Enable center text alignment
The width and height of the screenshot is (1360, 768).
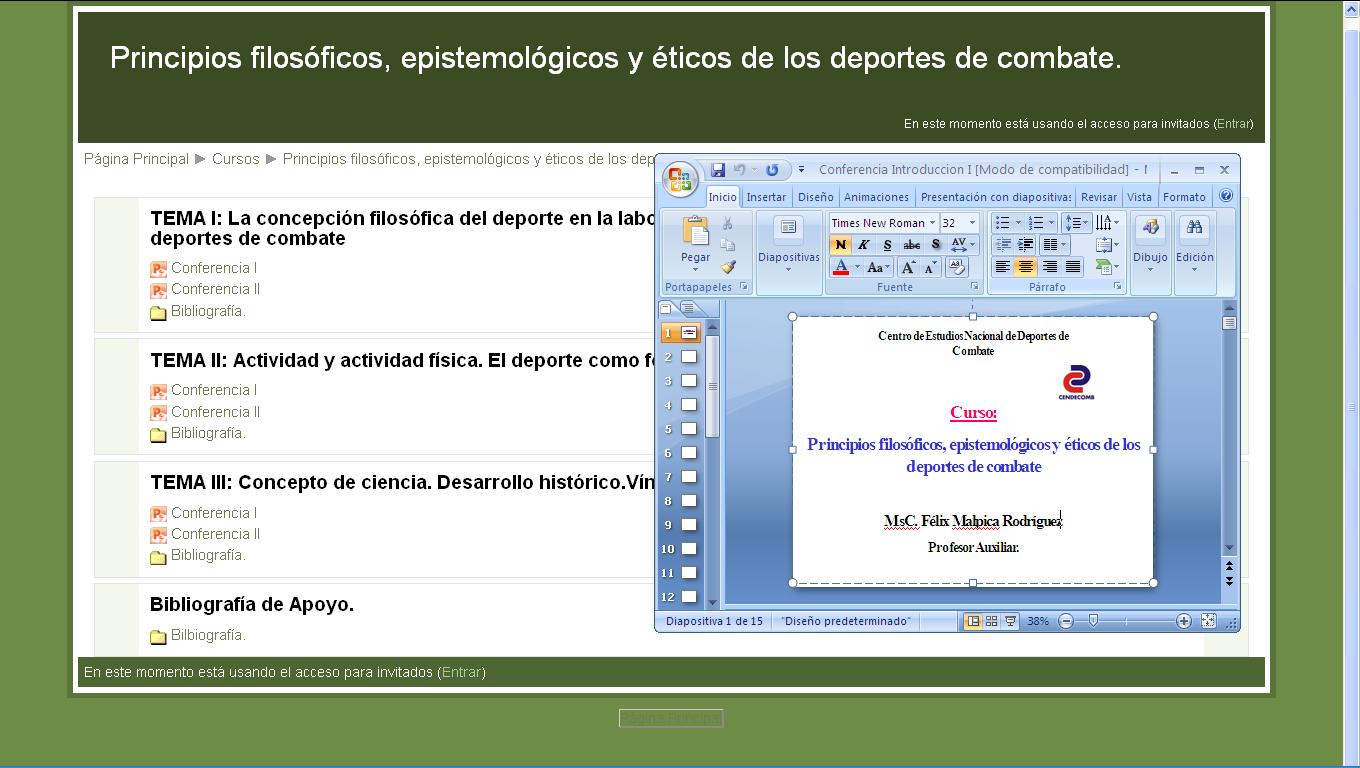[1025, 267]
